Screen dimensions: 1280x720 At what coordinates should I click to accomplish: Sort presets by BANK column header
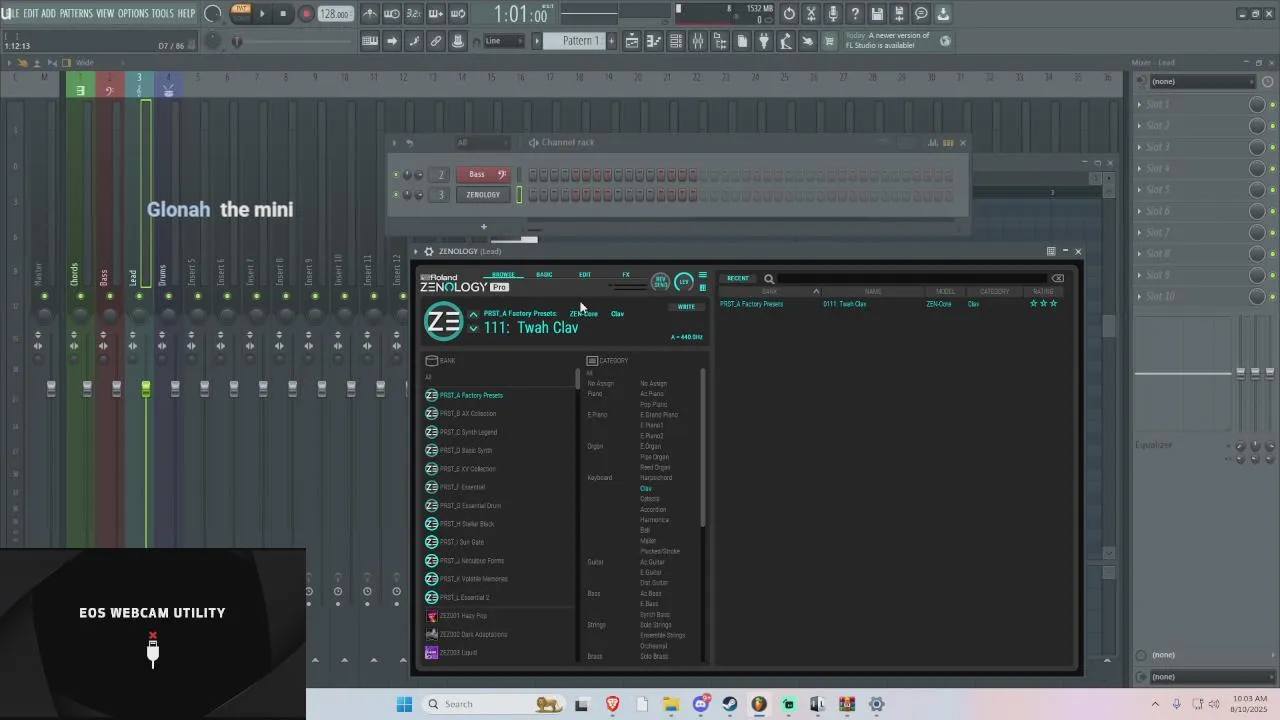[x=769, y=292]
